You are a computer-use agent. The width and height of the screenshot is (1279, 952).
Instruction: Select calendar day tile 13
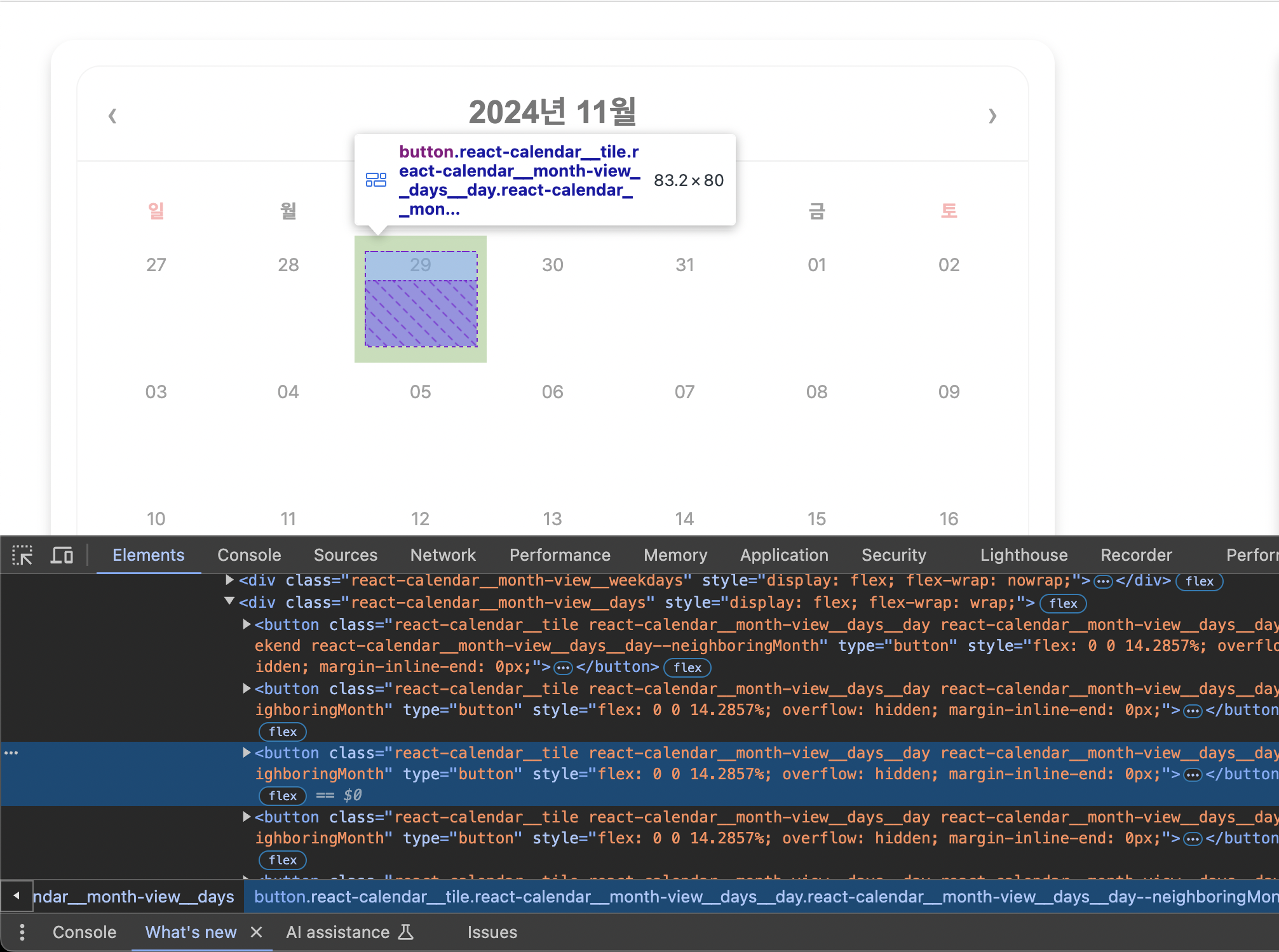pos(552,520)
